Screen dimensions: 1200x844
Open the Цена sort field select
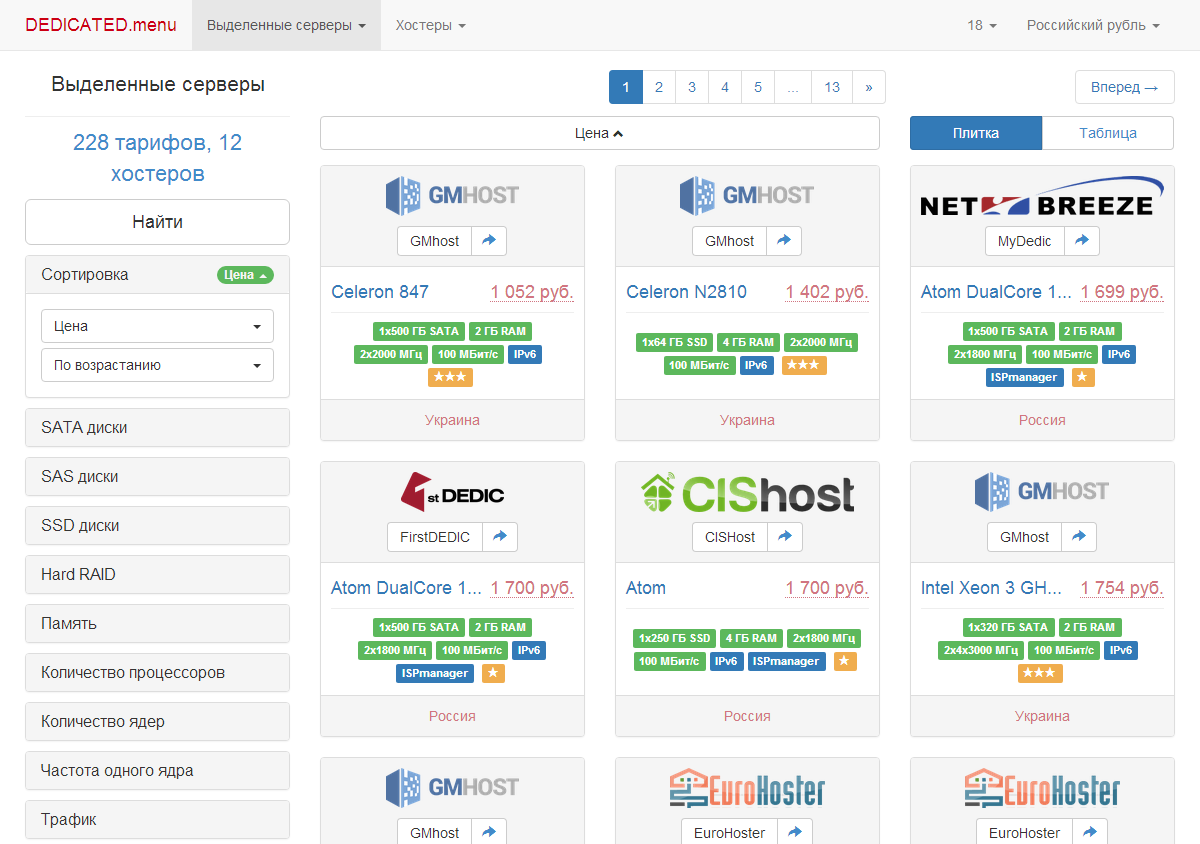click(x=157, y=326)
